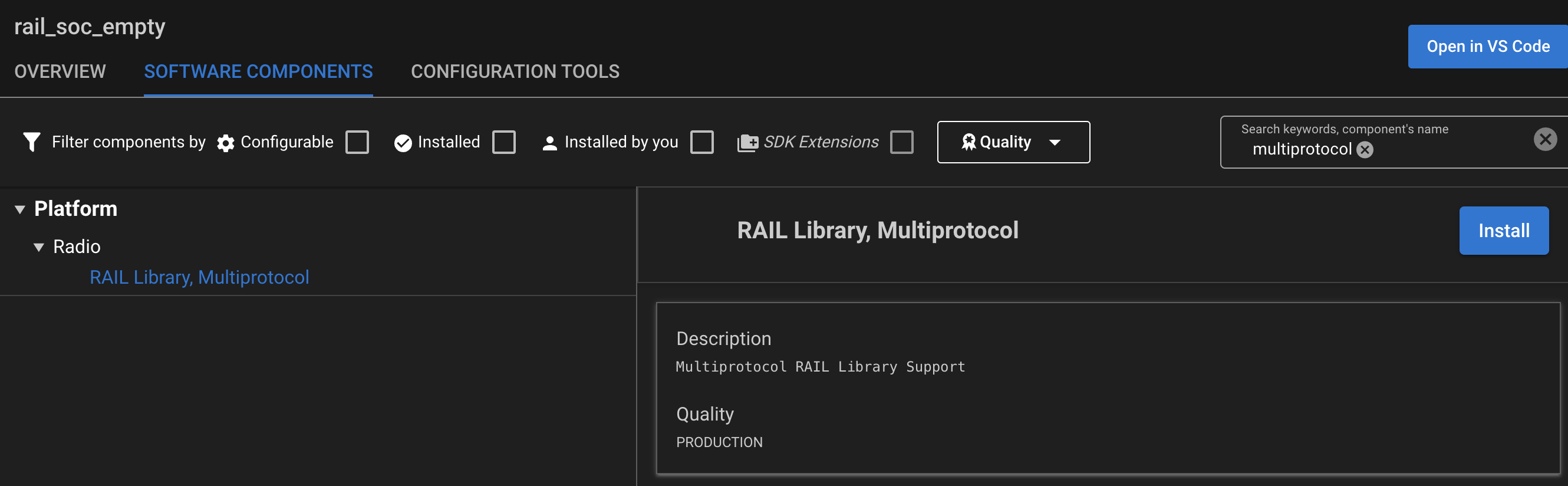Click the PRODUCTION quality value

(719, 442)
